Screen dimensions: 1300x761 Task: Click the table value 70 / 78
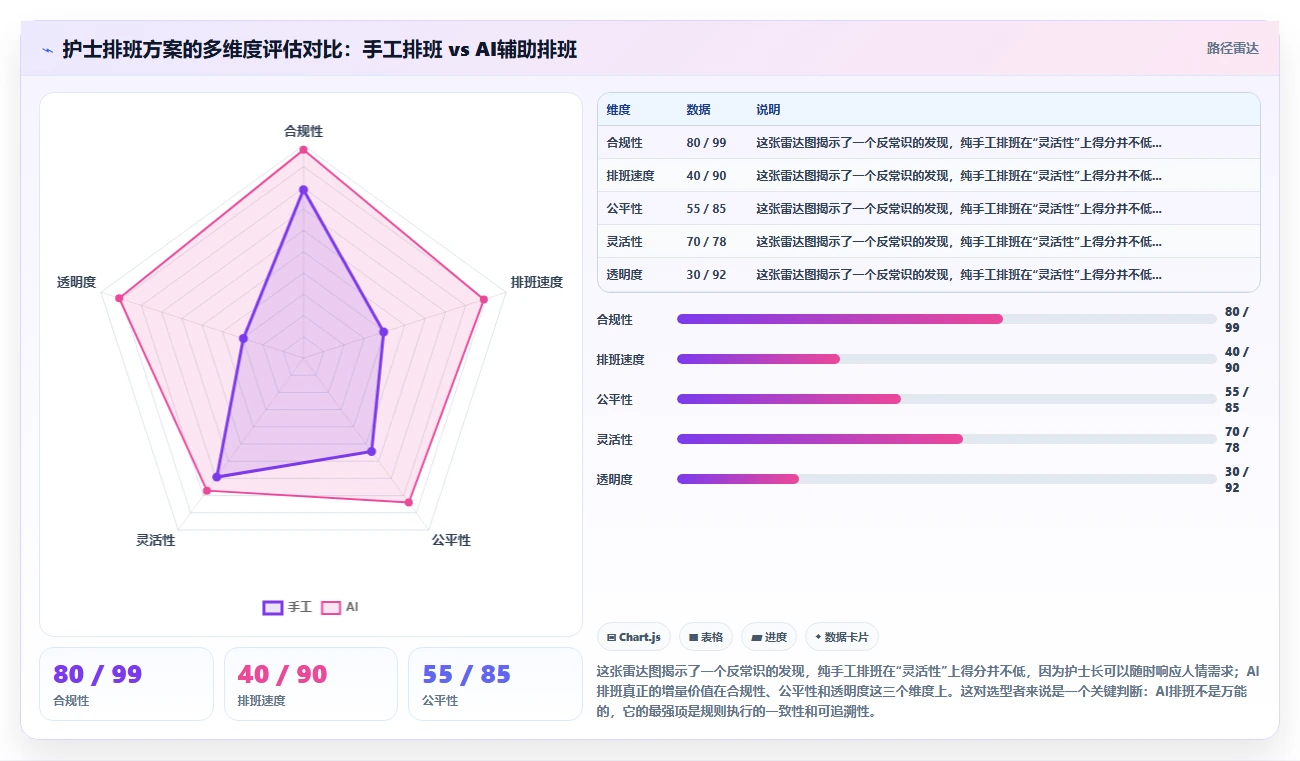tap(706, 242)
